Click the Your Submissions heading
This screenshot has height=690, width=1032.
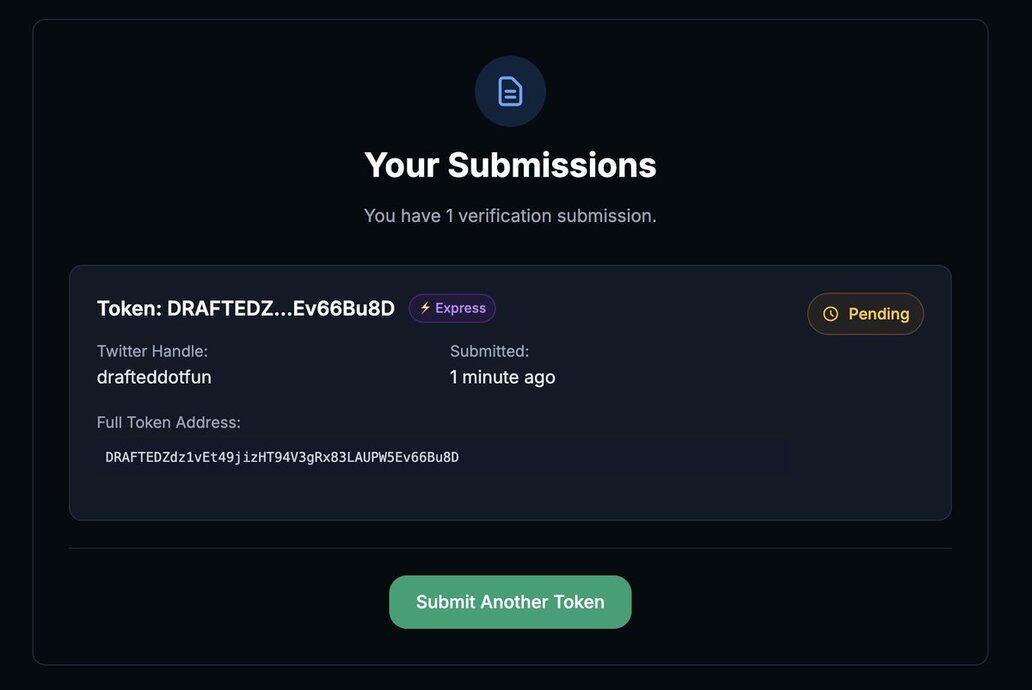click(x=510, y=165)
